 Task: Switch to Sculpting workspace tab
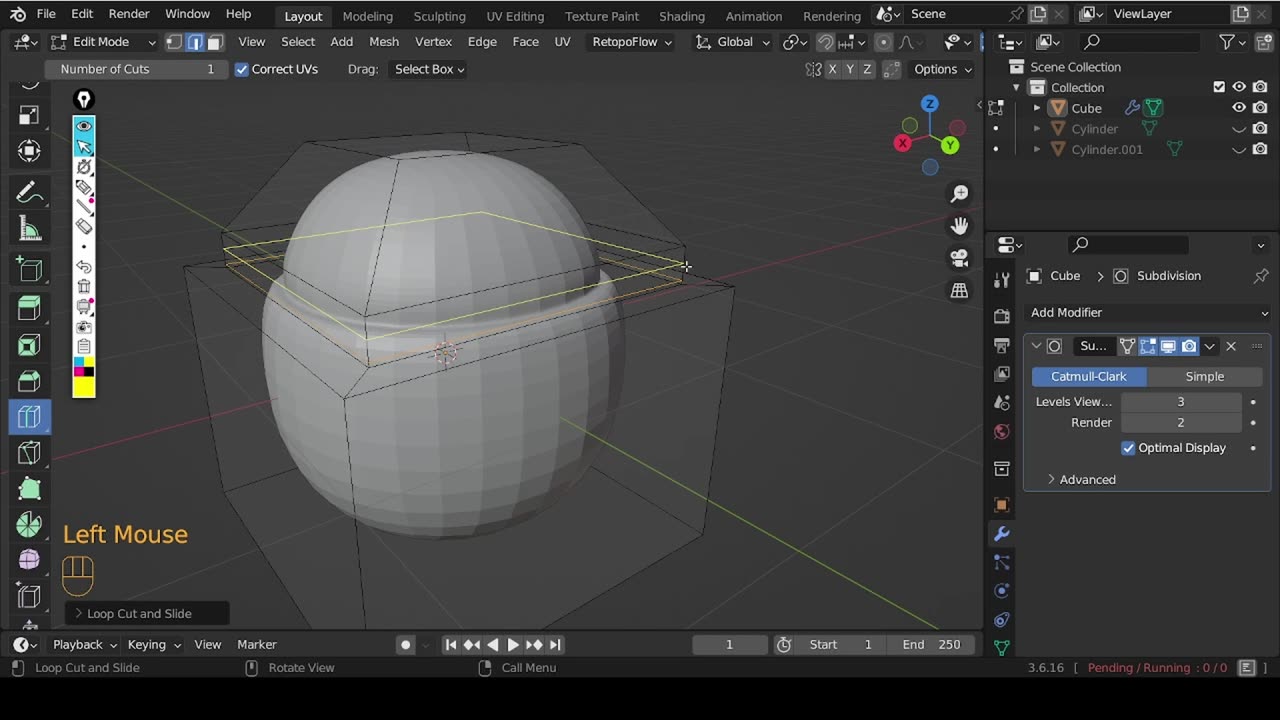439,16
